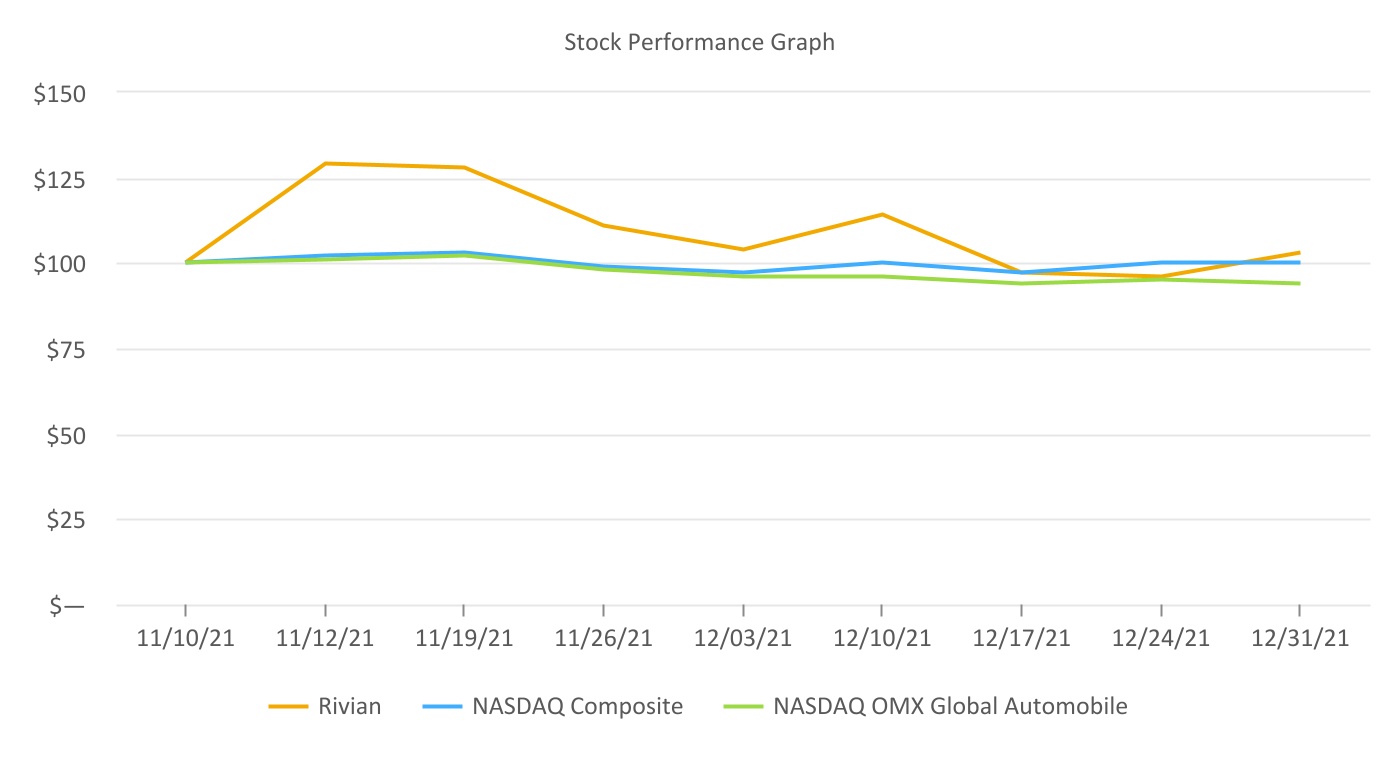Select the 12/17/21 date label
This screenshot has height=760, width=1400.
1021,639
